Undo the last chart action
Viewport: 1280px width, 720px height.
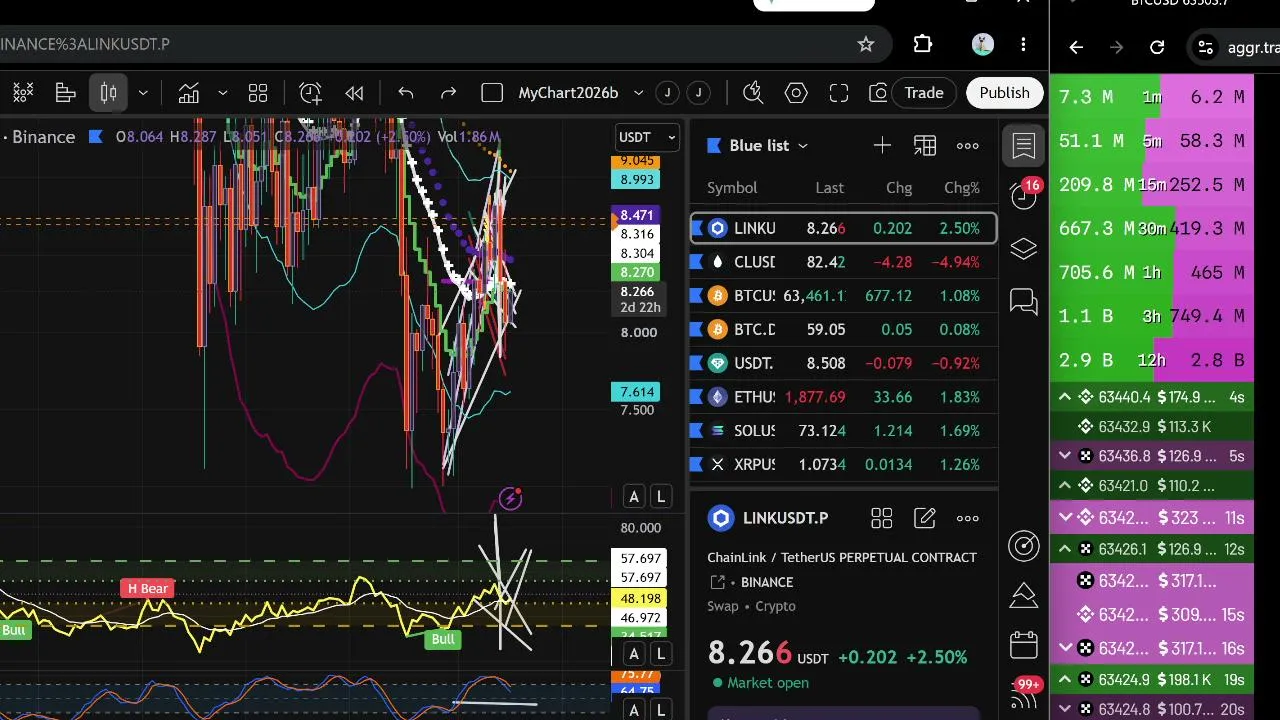pyautogui.click(x=406, y=93)
